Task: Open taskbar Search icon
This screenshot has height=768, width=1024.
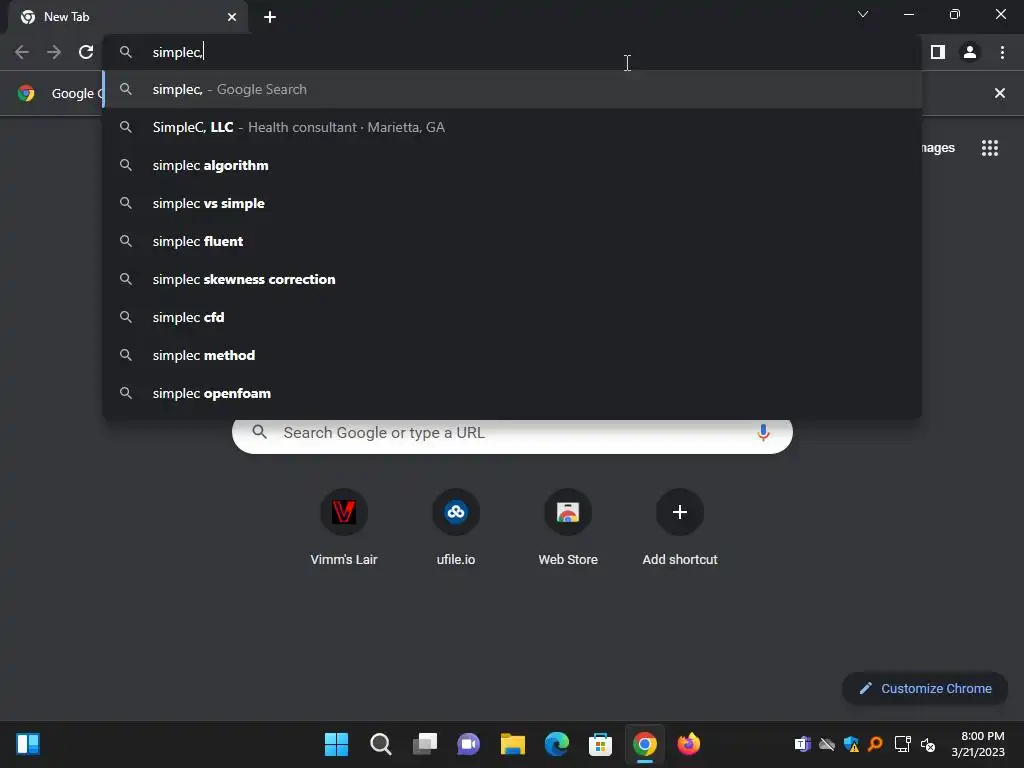Action: (x=381, y=744)
